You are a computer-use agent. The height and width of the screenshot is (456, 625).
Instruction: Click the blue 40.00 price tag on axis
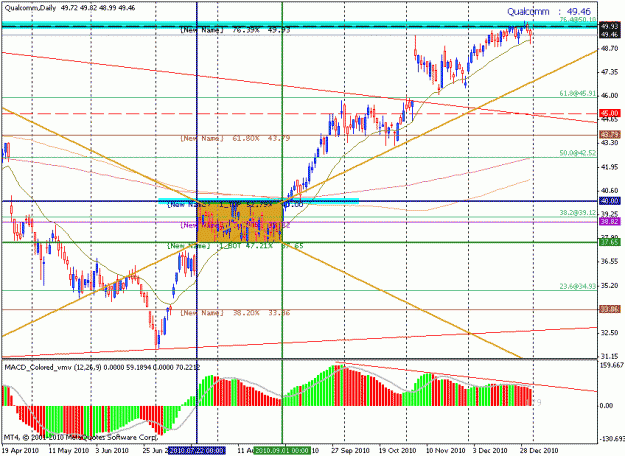610,201
